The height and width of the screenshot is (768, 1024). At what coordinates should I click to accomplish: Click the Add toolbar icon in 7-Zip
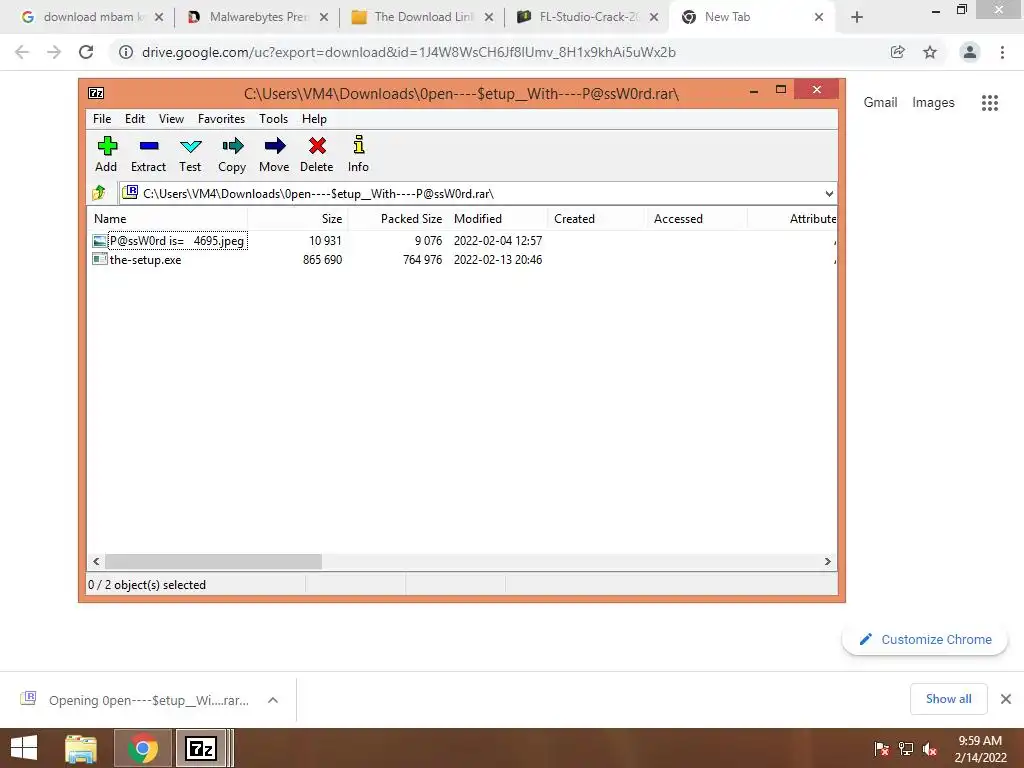106,146
